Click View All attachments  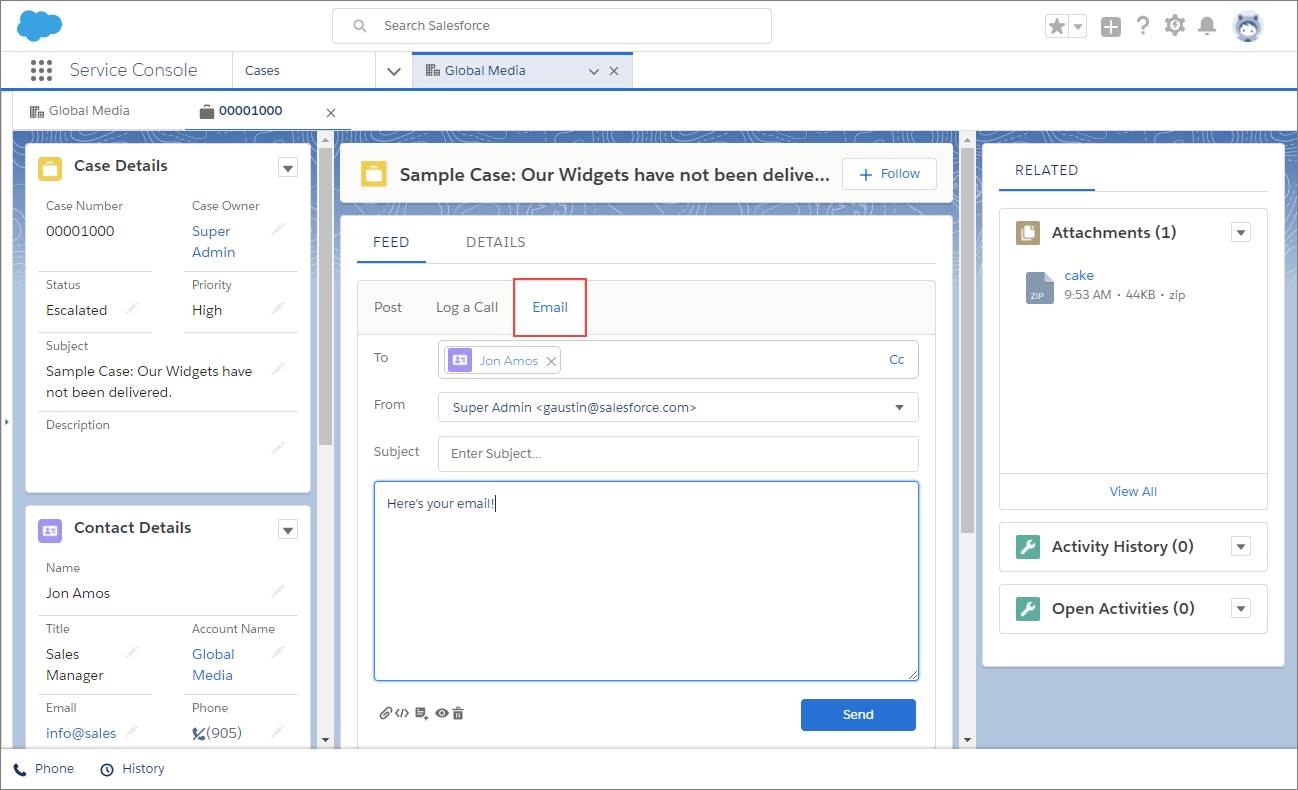(1133, 491)
